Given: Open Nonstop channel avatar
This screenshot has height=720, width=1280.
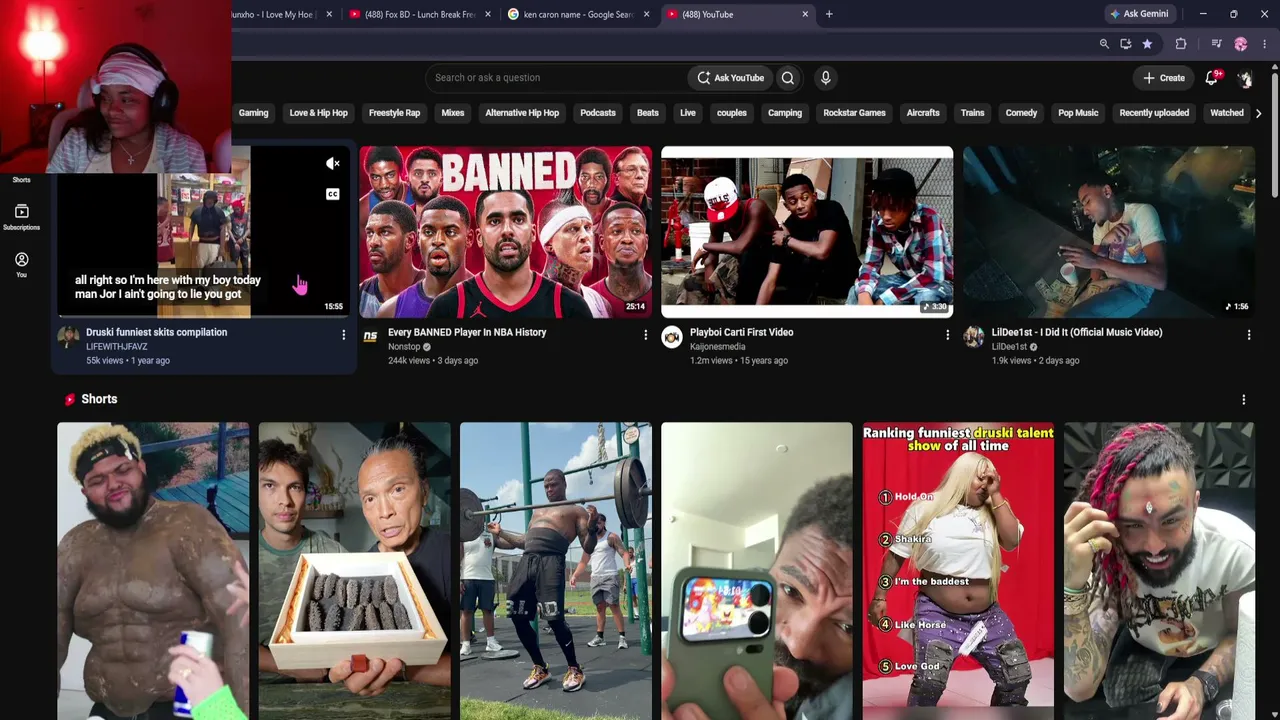Looking at the screenshot, I should (x=370, y=337).
